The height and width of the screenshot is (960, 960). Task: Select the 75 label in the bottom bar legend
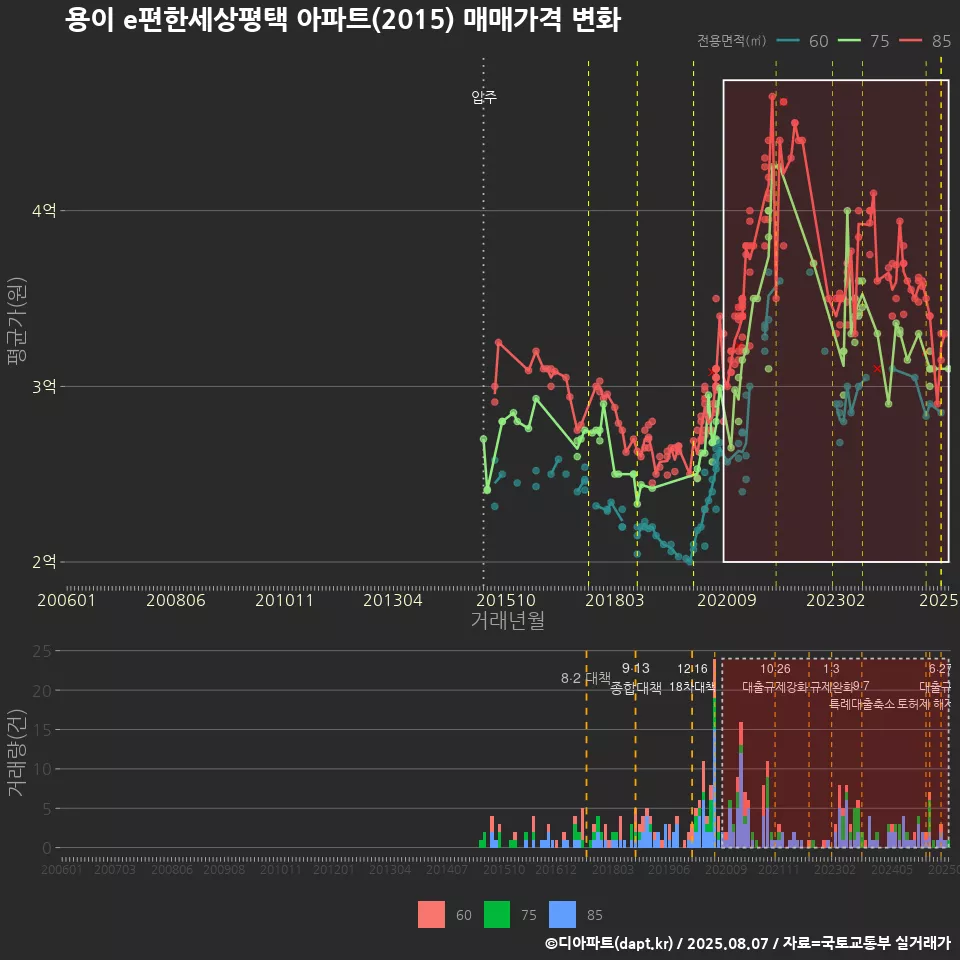[529, 915]
